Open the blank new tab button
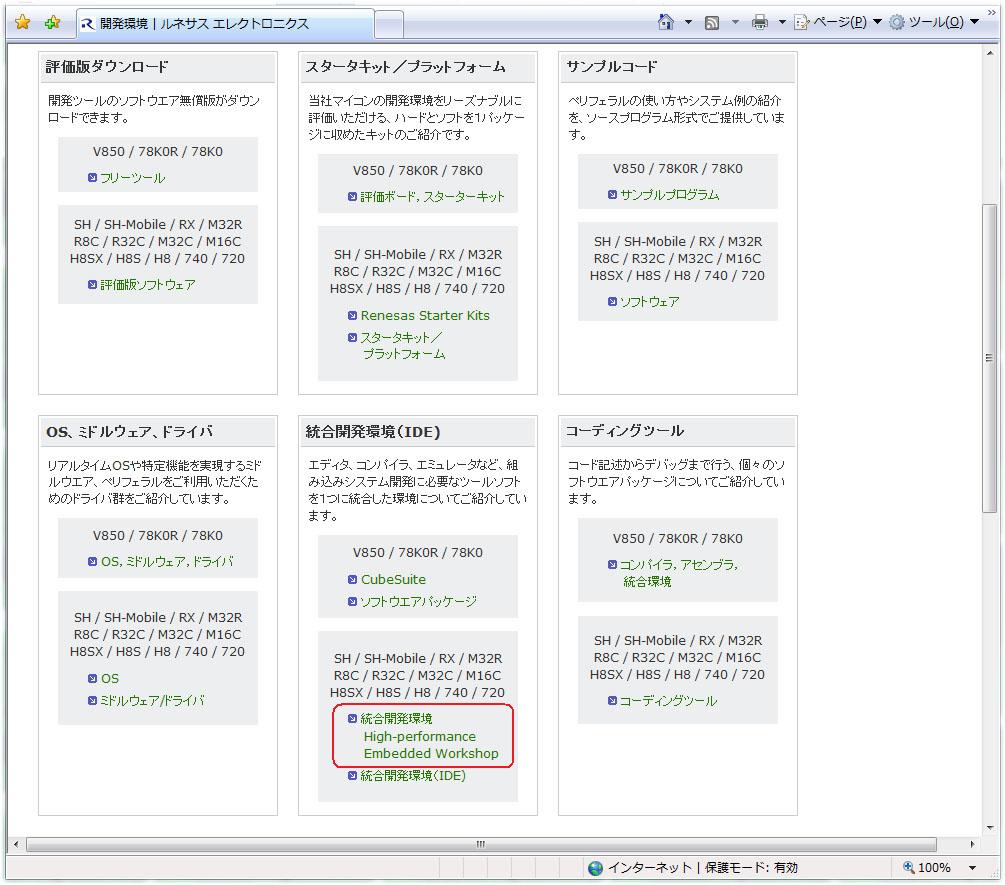Image resolution: width=1005 pixels, height=885 pixels. [389, 23]
